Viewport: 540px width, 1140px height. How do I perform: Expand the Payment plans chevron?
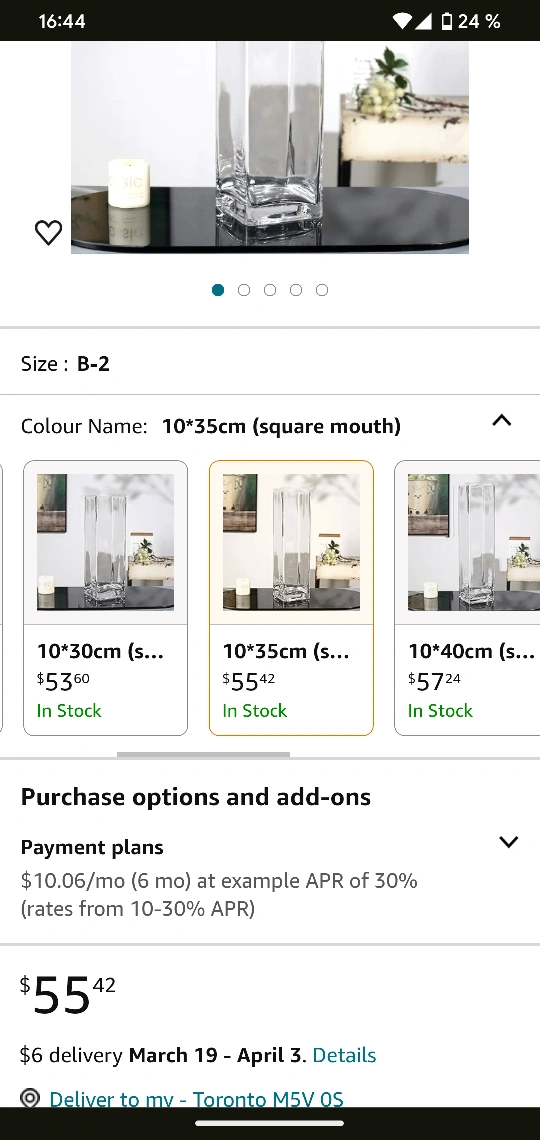(509, 842)
